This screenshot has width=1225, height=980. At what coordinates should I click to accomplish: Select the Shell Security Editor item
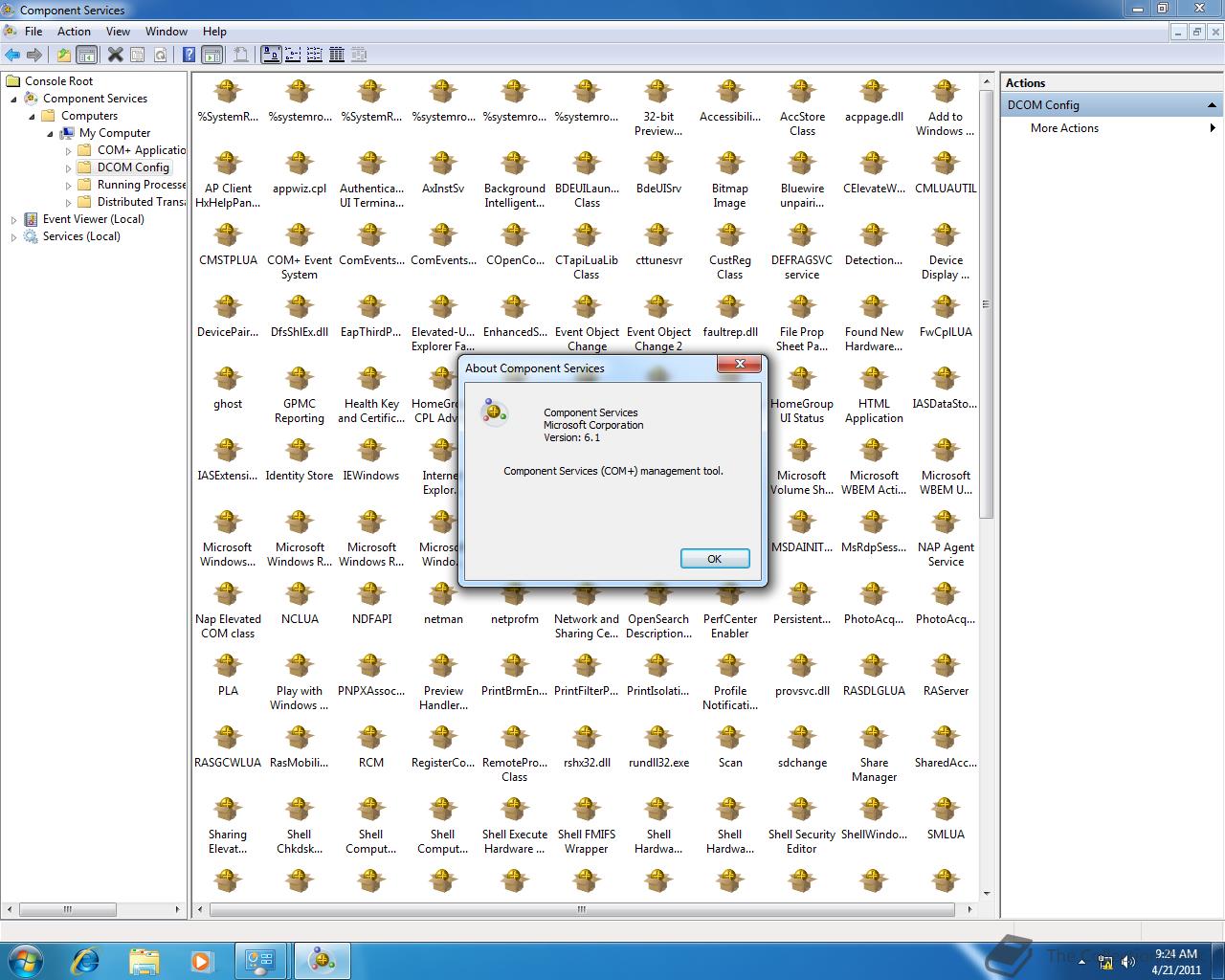pyautogui.click(x=802, y=826)
